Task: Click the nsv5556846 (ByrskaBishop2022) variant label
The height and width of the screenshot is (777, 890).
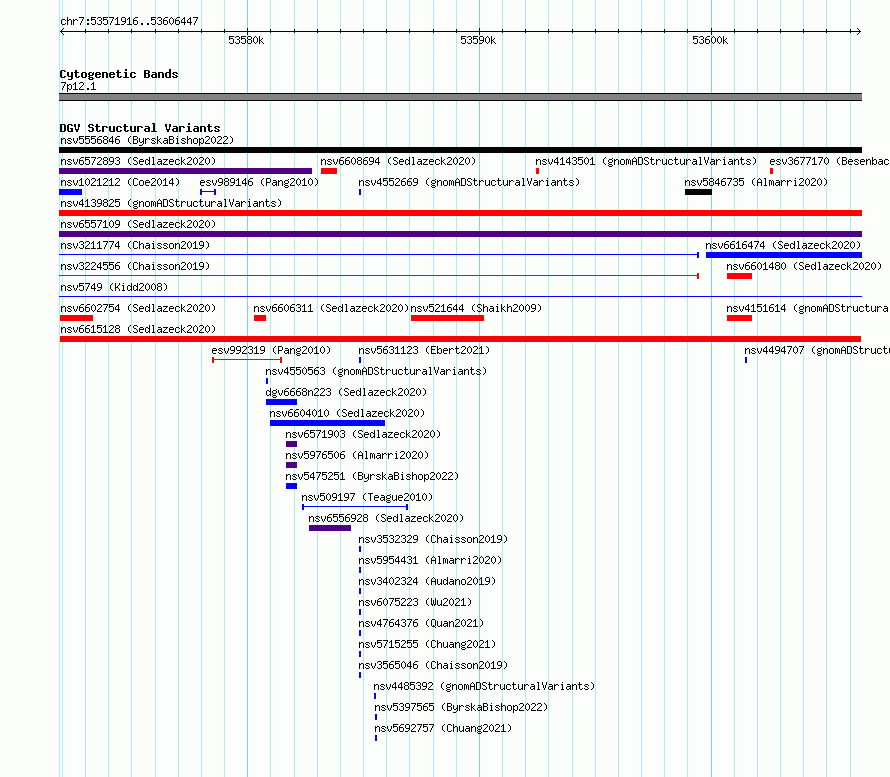Action: pos(147,140)
